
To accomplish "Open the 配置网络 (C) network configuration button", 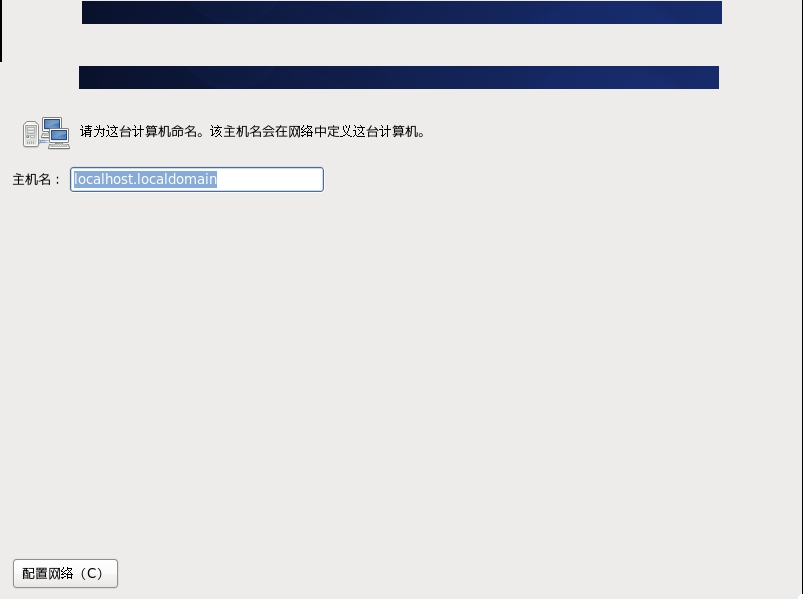I will coord(66,573).
